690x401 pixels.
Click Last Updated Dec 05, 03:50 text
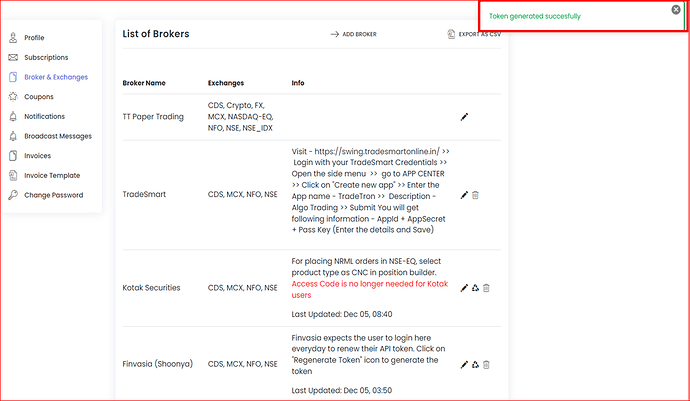[341, 390]
